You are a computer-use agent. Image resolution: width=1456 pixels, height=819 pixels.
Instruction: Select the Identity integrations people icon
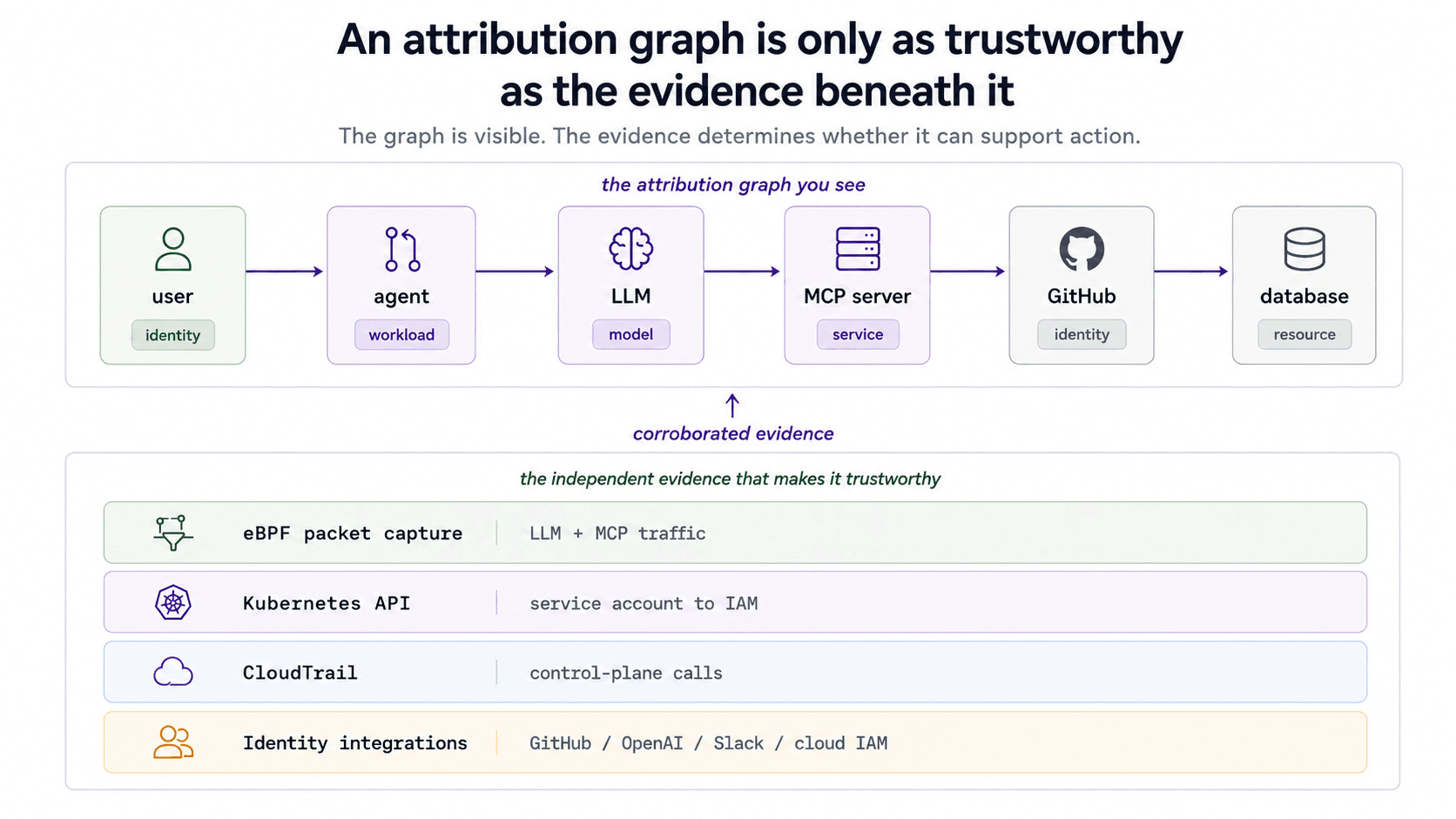(173, 742)
